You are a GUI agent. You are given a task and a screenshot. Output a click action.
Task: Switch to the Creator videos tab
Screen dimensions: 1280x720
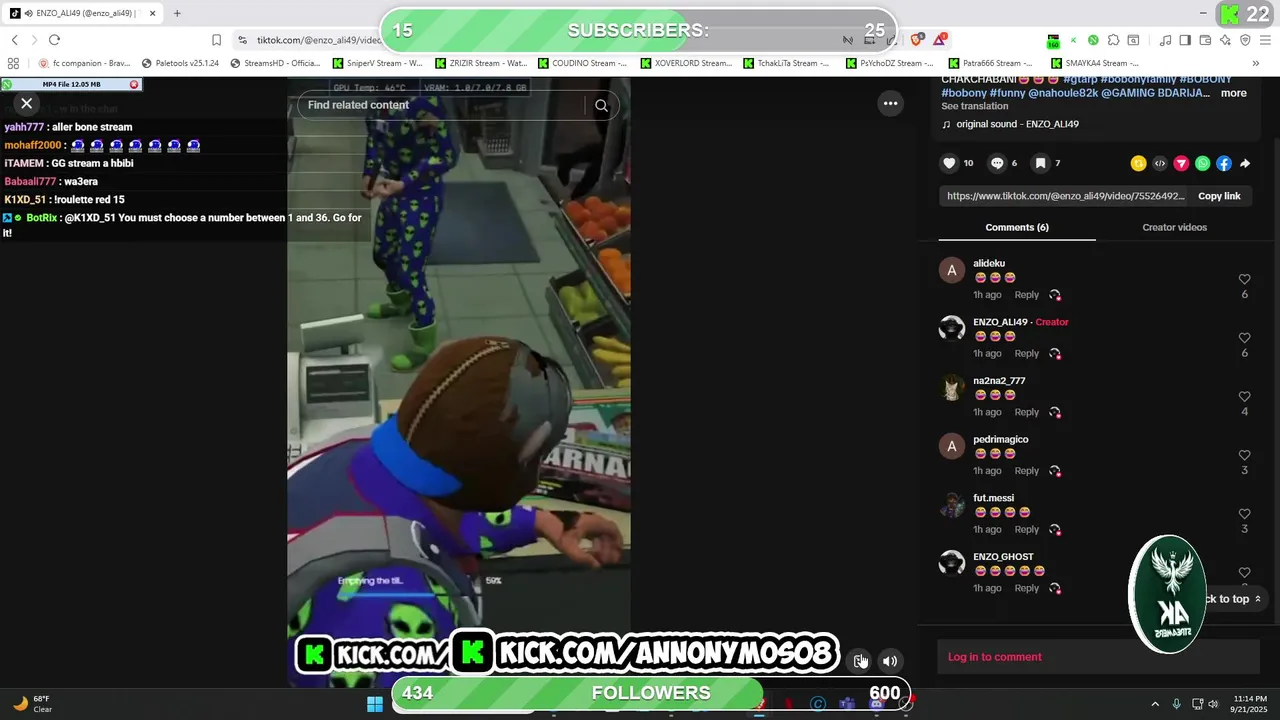click(1174, 227)
